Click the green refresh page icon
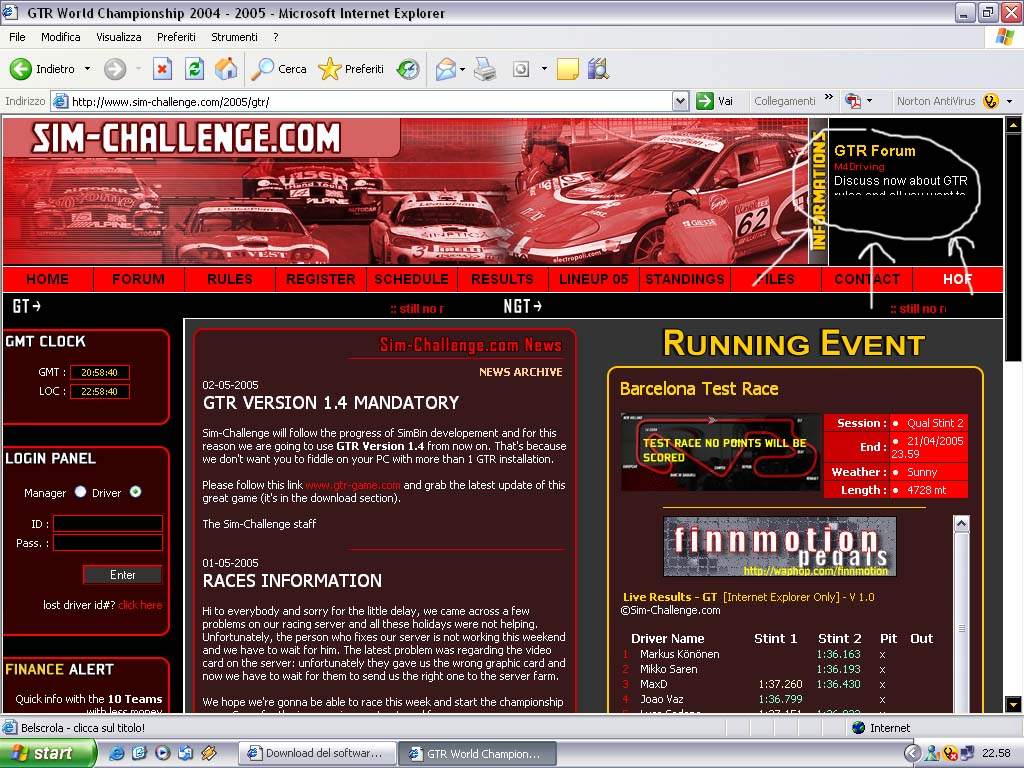Viewport: 1024px width, 768px height. tap(195, 69)
